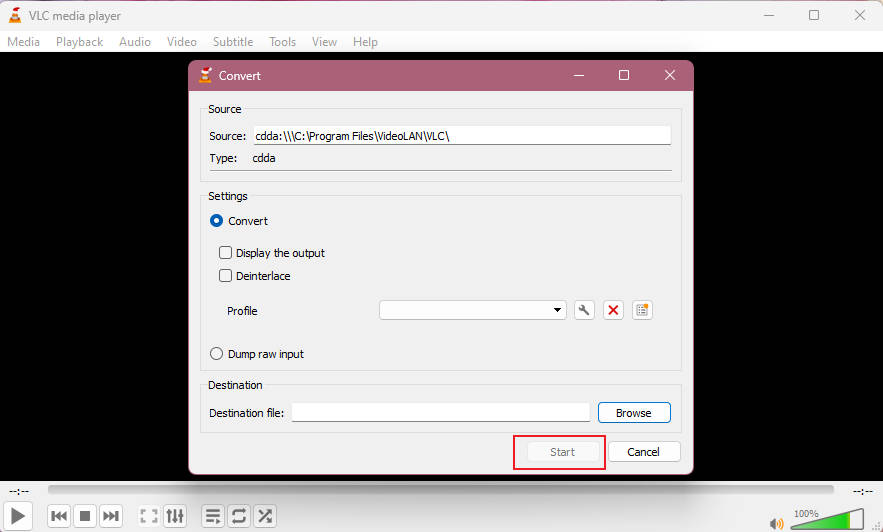Adjust the volume slider at 100%
Image resolution: width=883 pixels, height=532 pixels.
click(x=827, y=519)
